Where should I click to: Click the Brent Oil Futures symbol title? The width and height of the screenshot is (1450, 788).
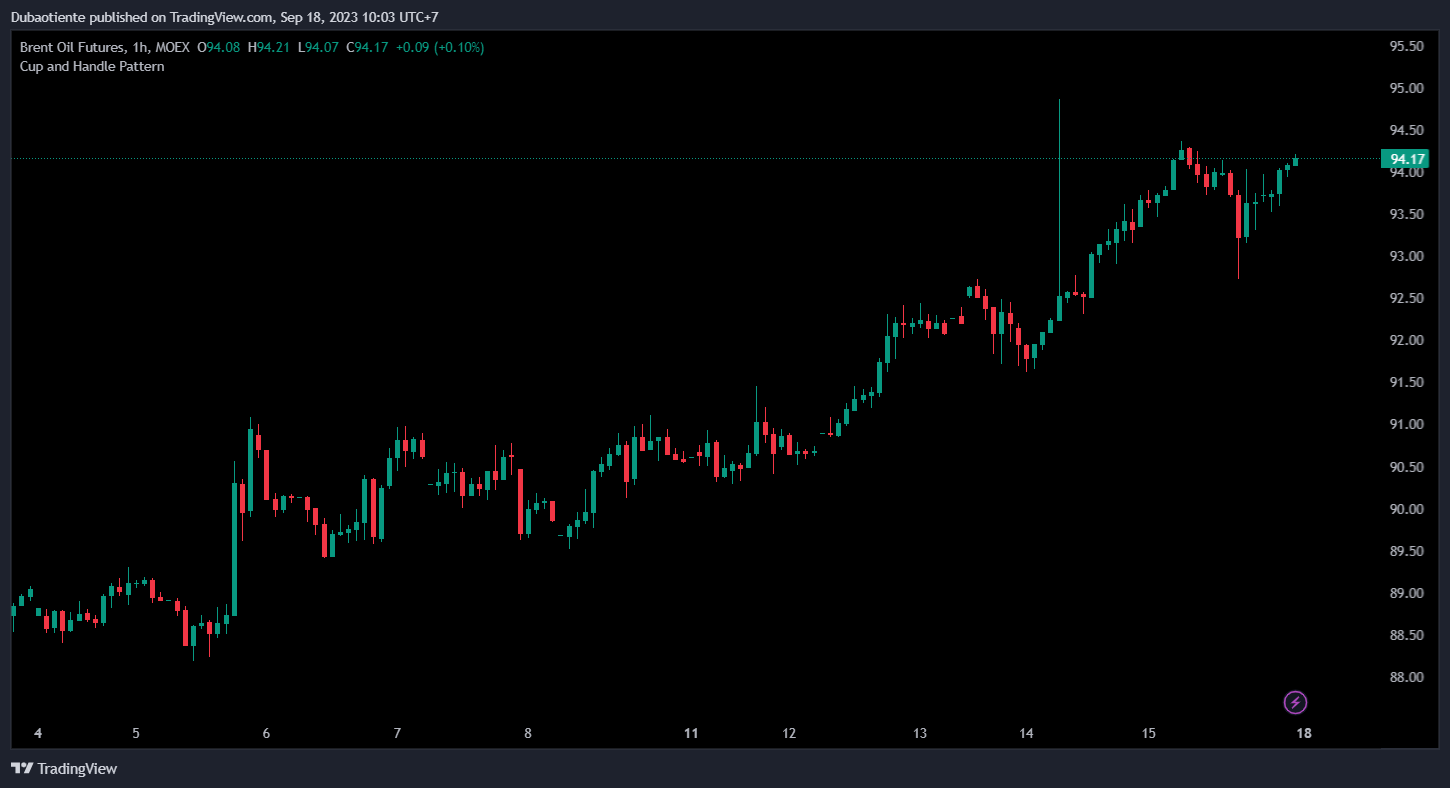72,47
